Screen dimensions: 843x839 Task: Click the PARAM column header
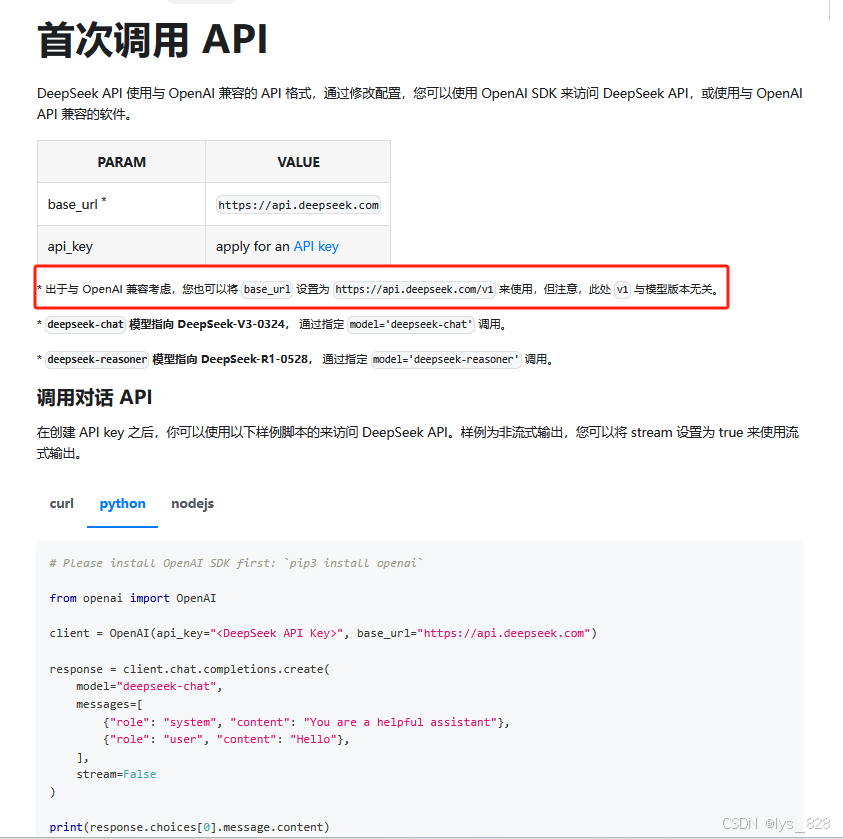pyautogui.click(x=122, y=162)
